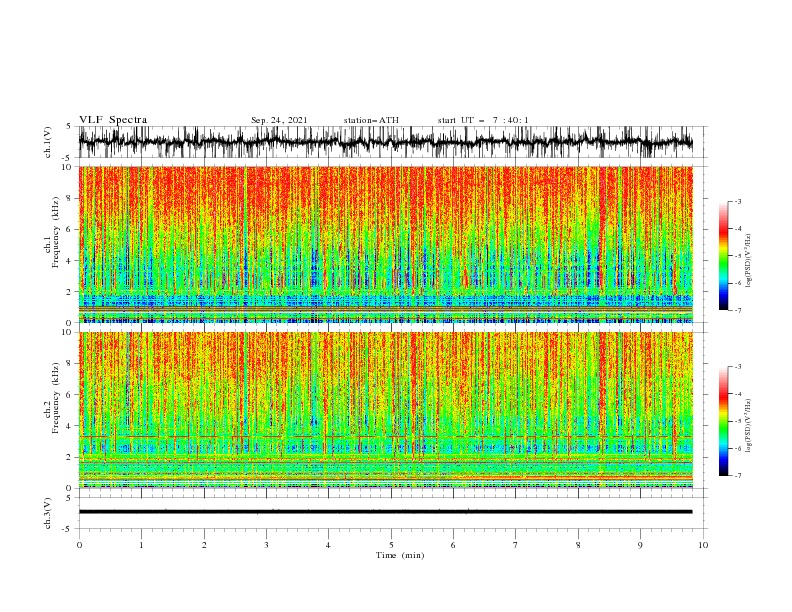The height and width of the screenshot is (612, 792).
Task: Click time axis tick label "6"
Action: pyautogui.click(x=453, y=545)
